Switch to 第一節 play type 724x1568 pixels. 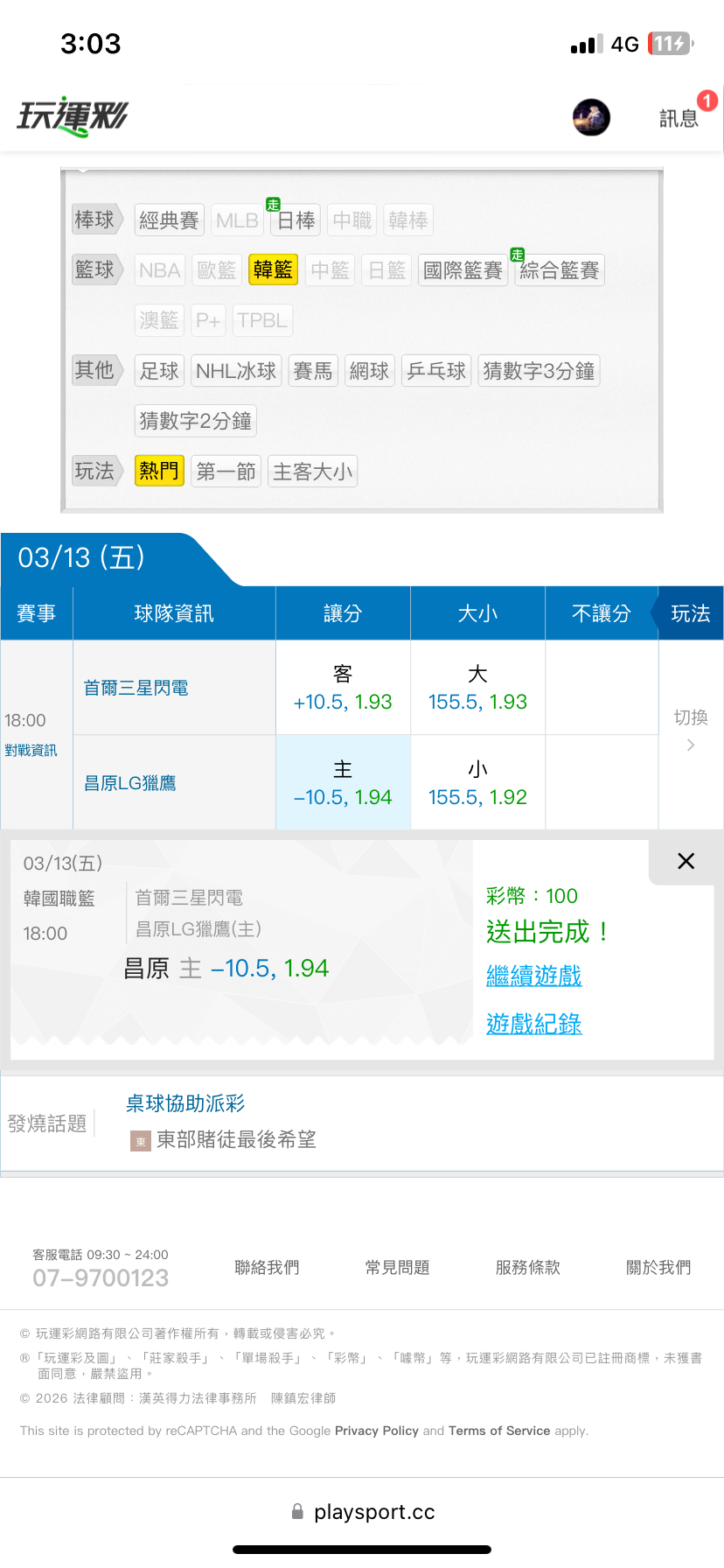pos(226,472)
